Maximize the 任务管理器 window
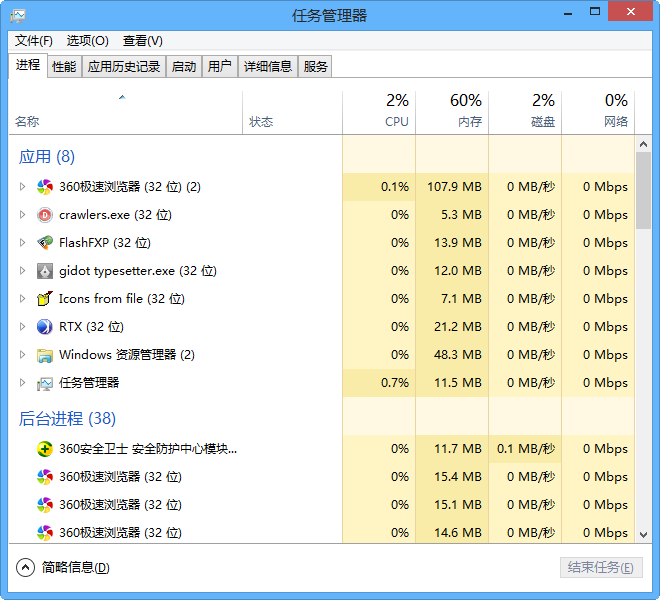The height and width of the screenshot is (600, 660). tap(595, 12)
